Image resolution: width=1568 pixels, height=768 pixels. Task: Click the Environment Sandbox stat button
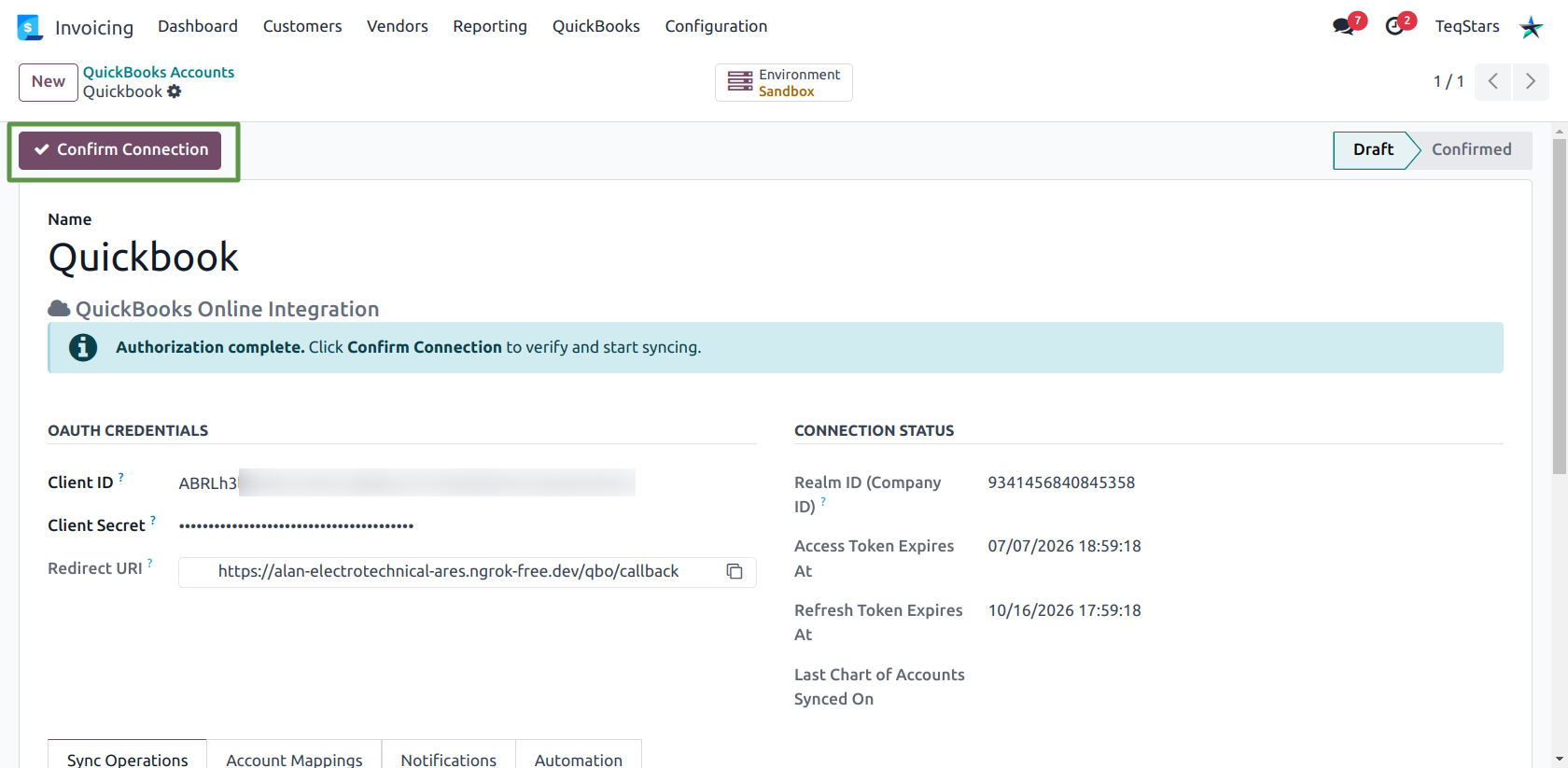click(784, 82)
